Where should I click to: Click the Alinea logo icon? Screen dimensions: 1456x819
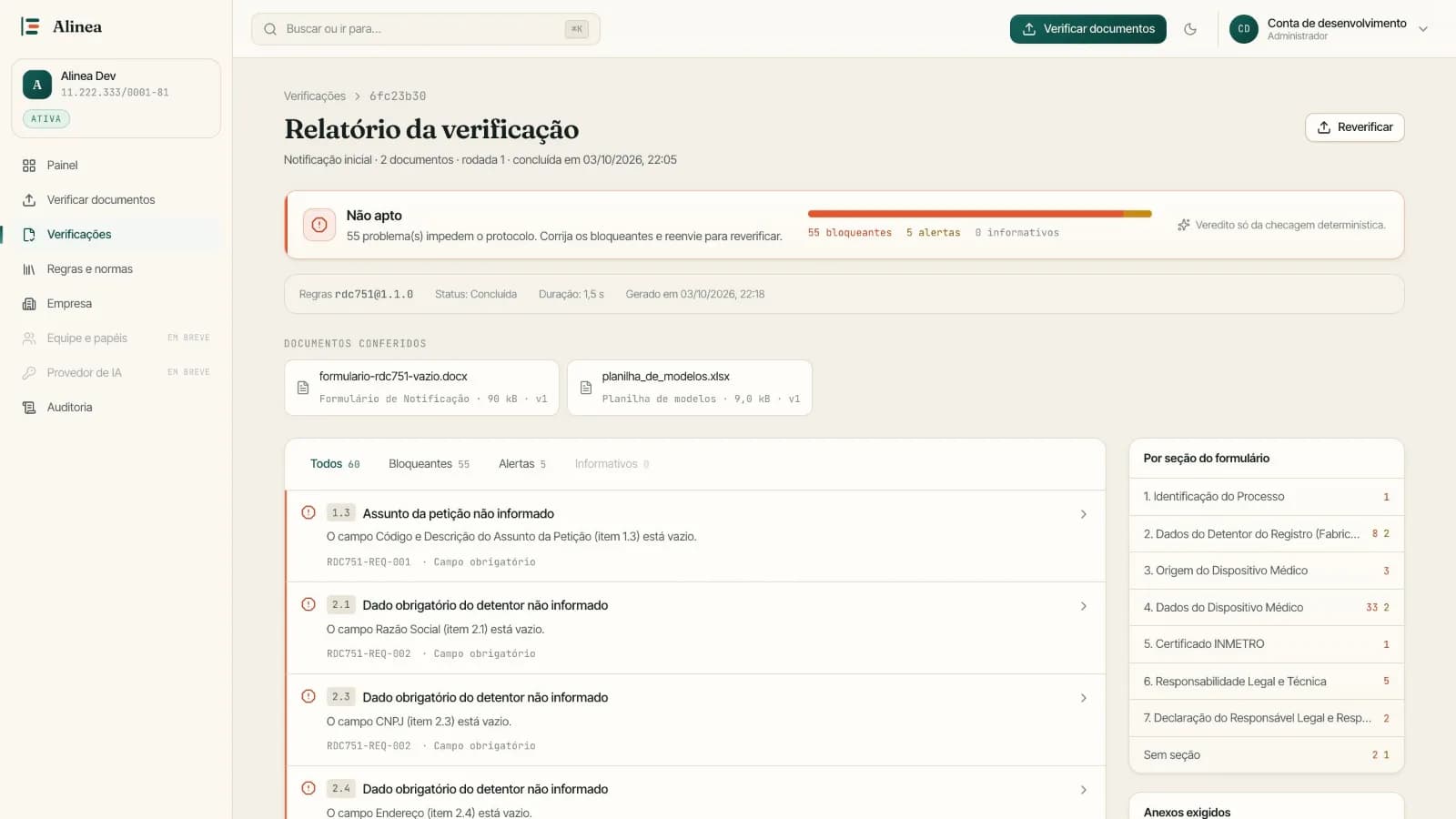point(30,26)
